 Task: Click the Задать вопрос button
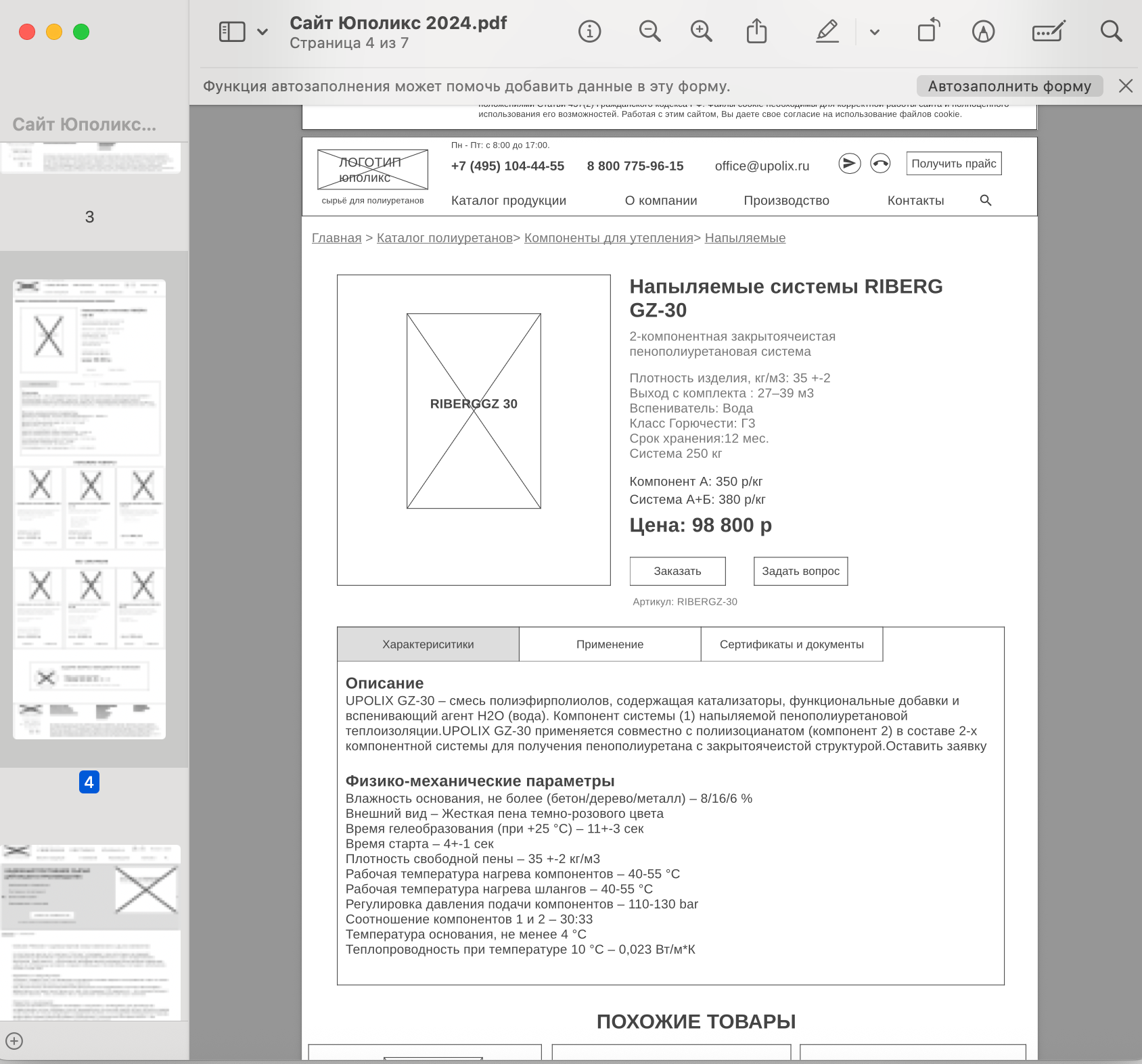pos(801,572)
